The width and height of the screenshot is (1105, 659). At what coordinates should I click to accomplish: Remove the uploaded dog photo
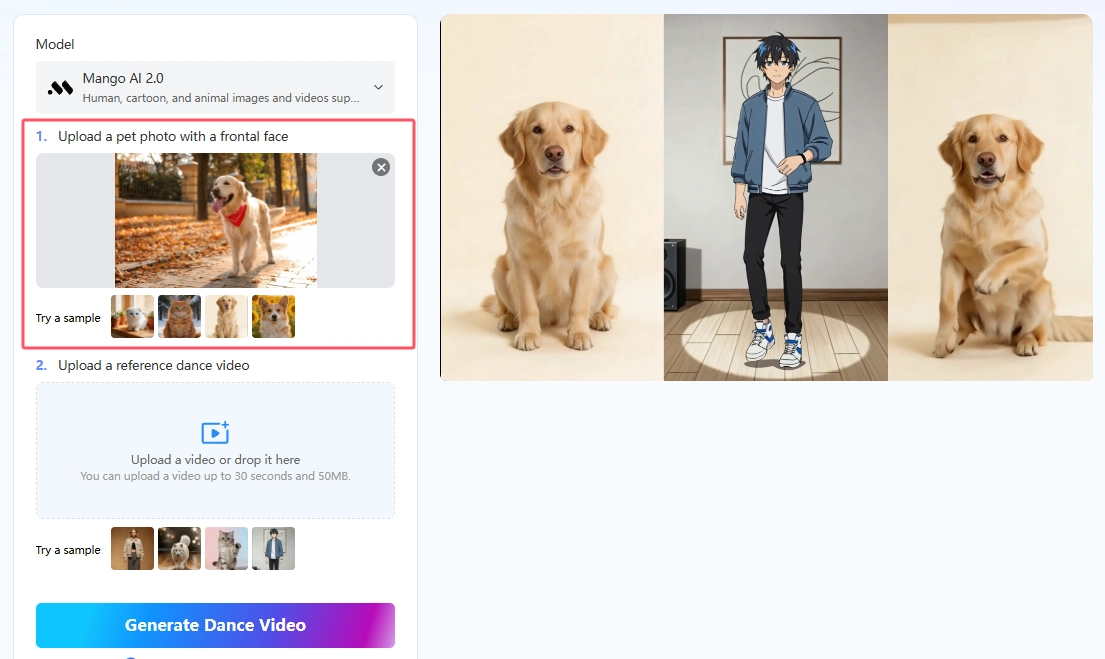tap(381, 167)
